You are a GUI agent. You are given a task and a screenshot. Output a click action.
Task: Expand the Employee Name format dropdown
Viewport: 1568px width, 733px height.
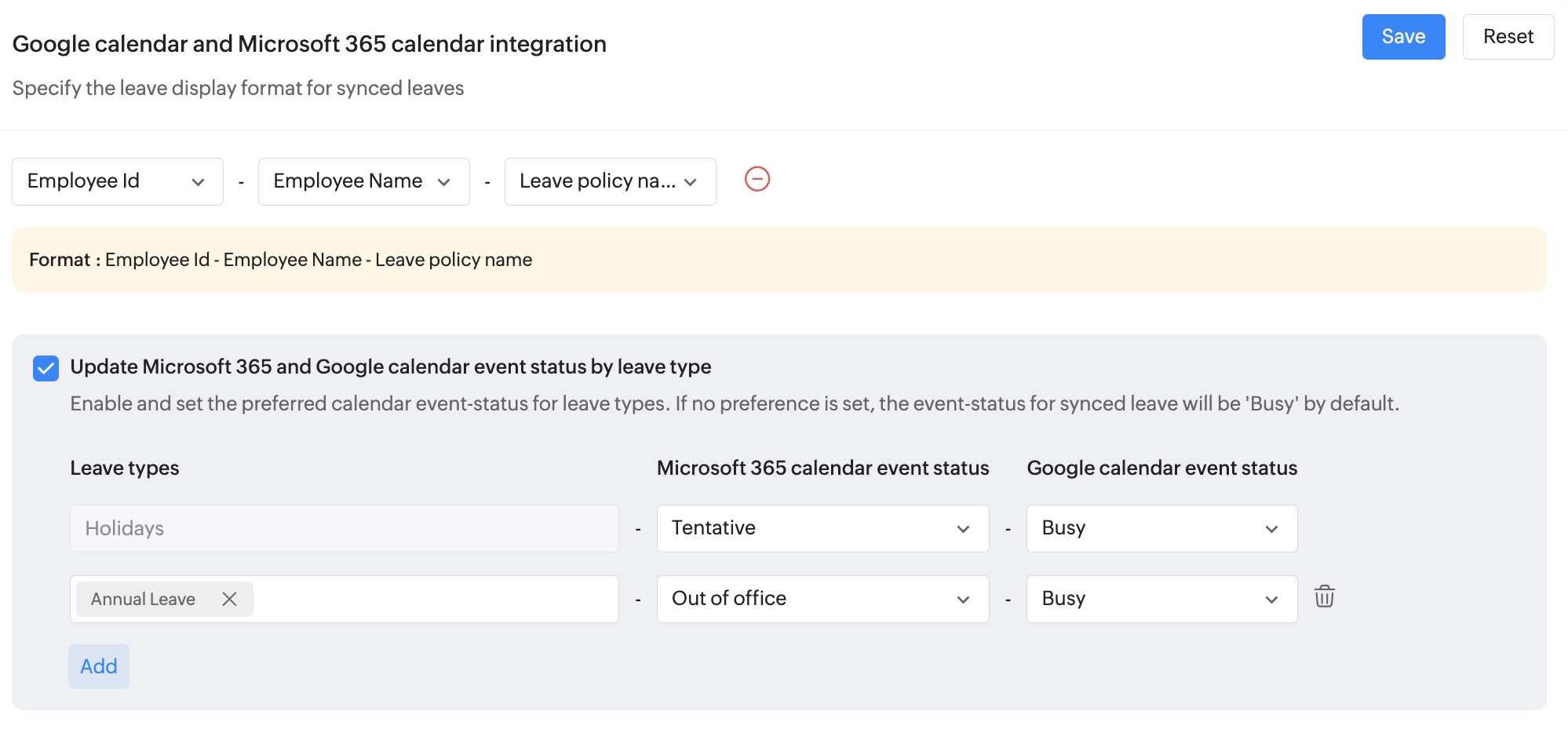coord(363,181)
